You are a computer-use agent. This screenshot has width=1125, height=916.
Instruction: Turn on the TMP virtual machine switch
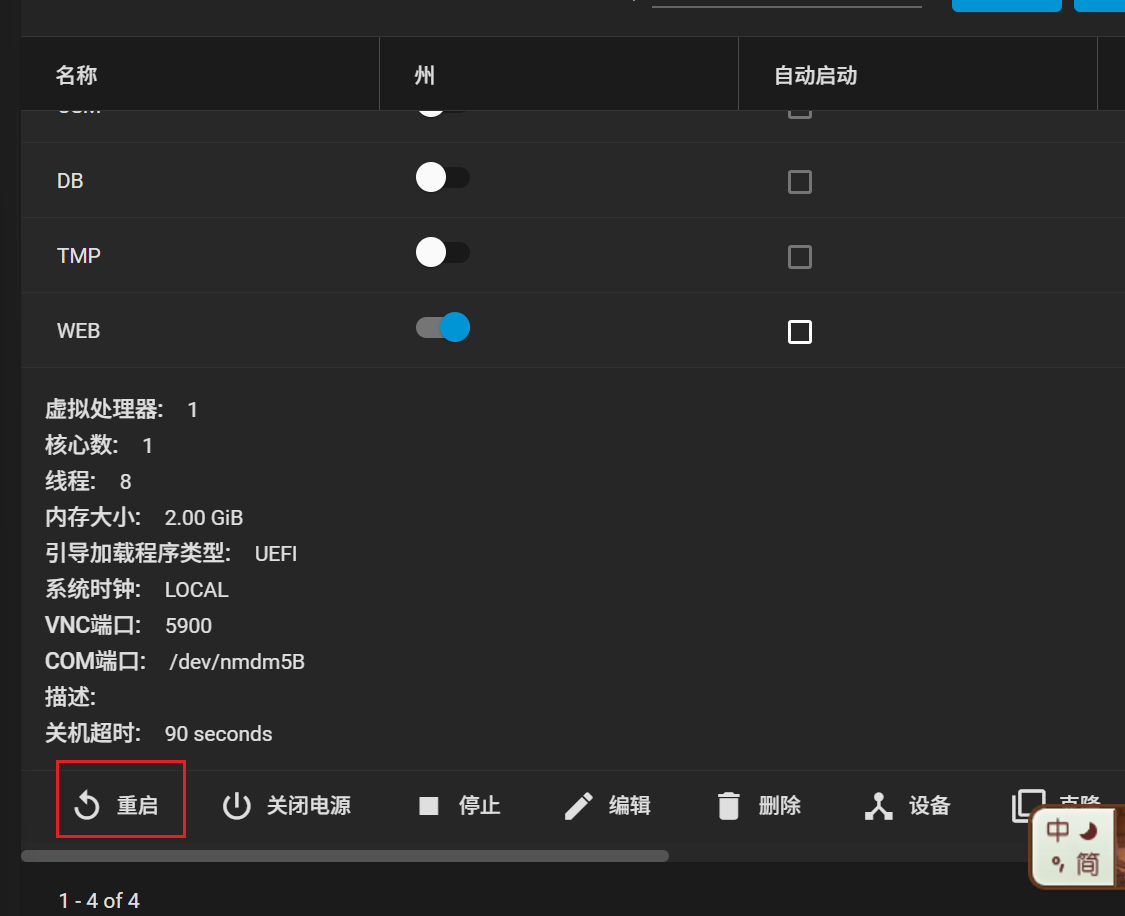pyautogui.click(x=442, y=254)
